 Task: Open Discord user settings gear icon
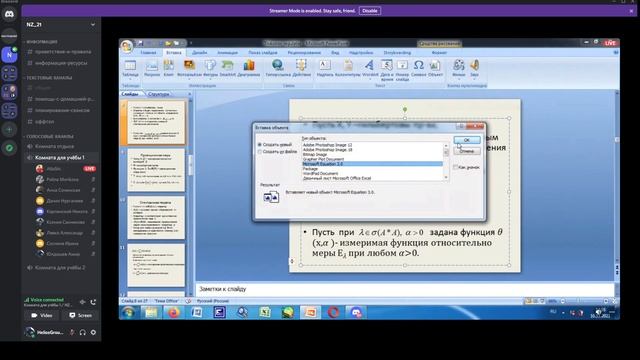click(93, 332)
